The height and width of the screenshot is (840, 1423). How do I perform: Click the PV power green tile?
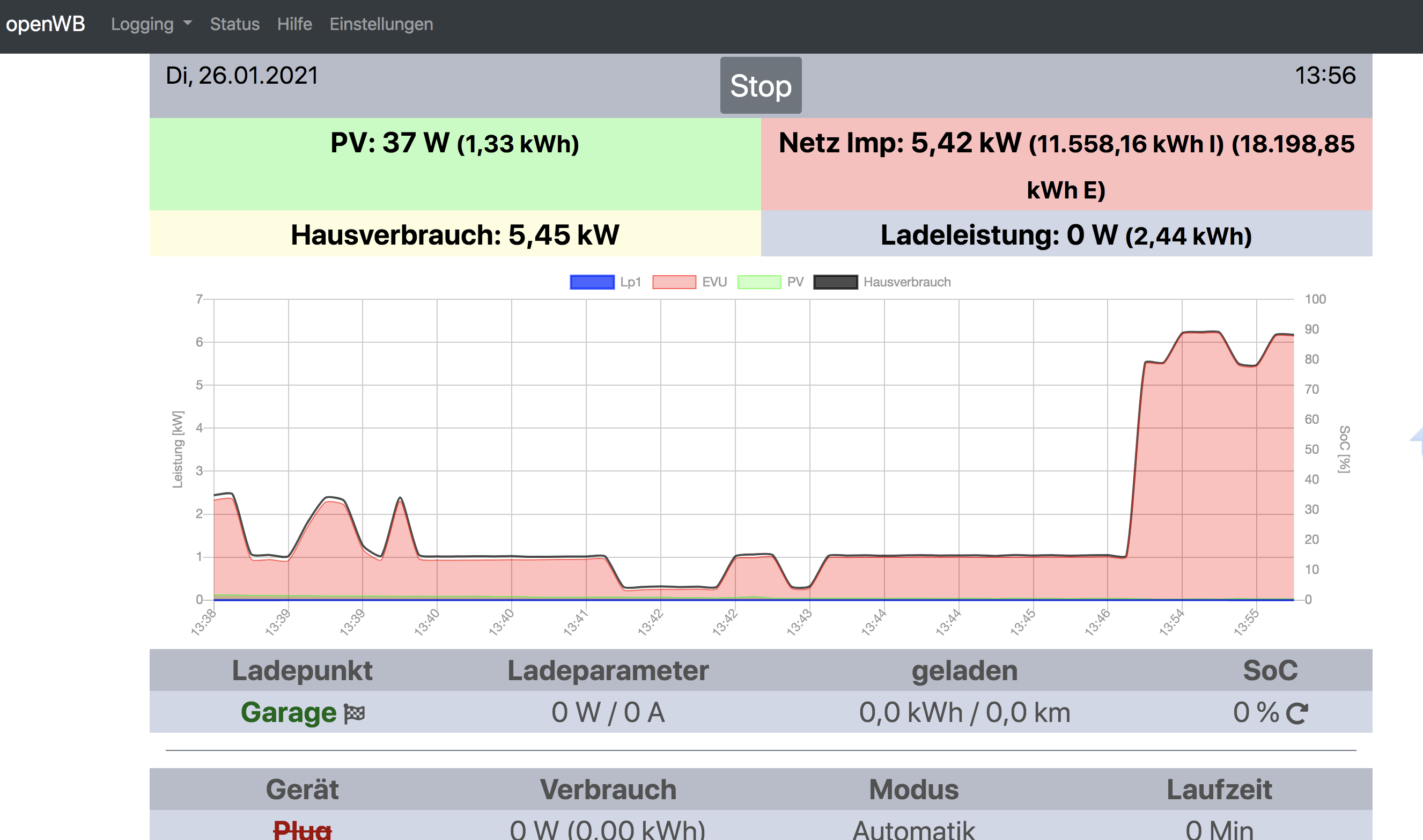pos(454,164)
